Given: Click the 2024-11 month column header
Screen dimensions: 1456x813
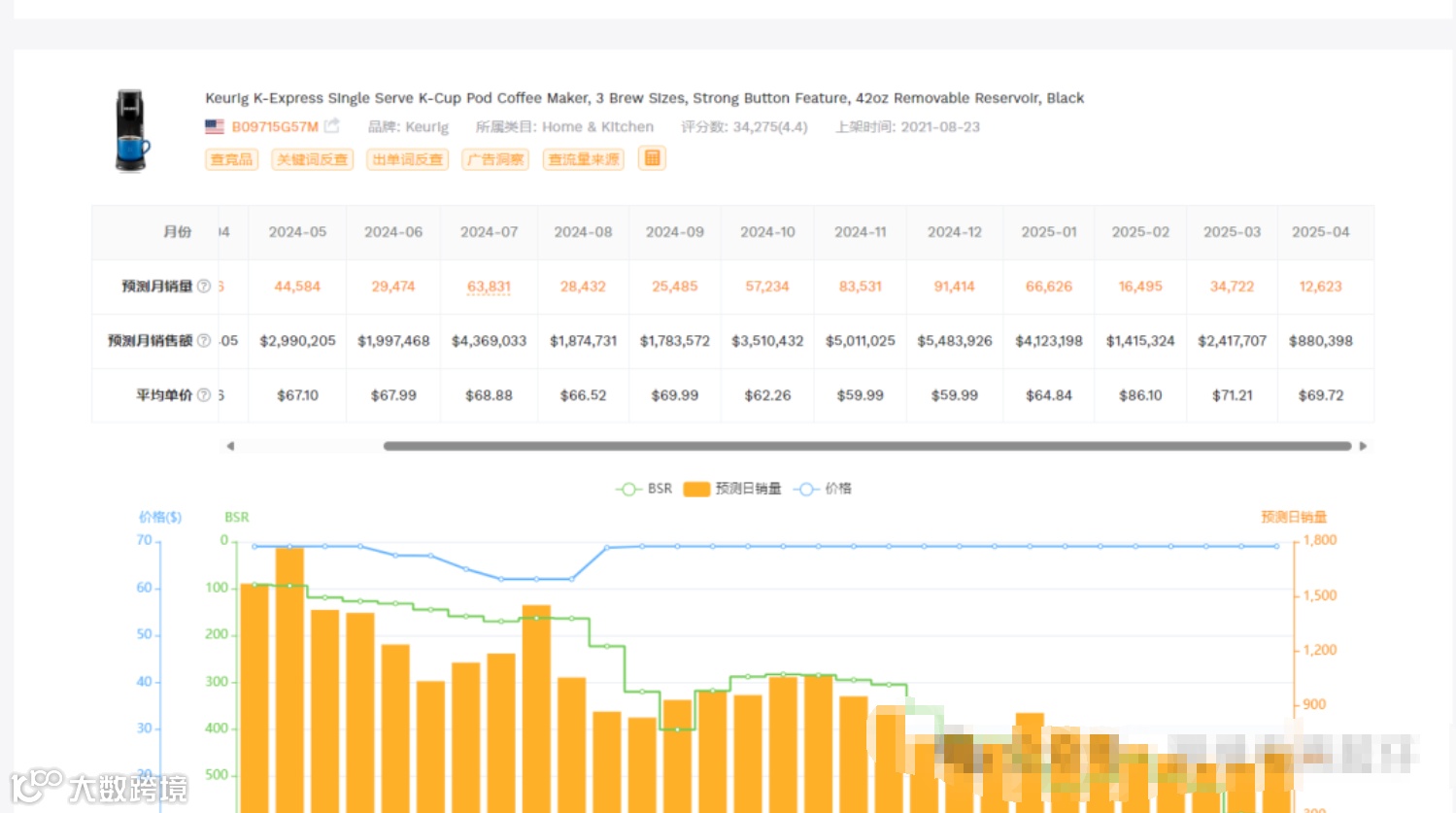Looking at the screenshot, I should pyautogui.click(x=861, y=232).
